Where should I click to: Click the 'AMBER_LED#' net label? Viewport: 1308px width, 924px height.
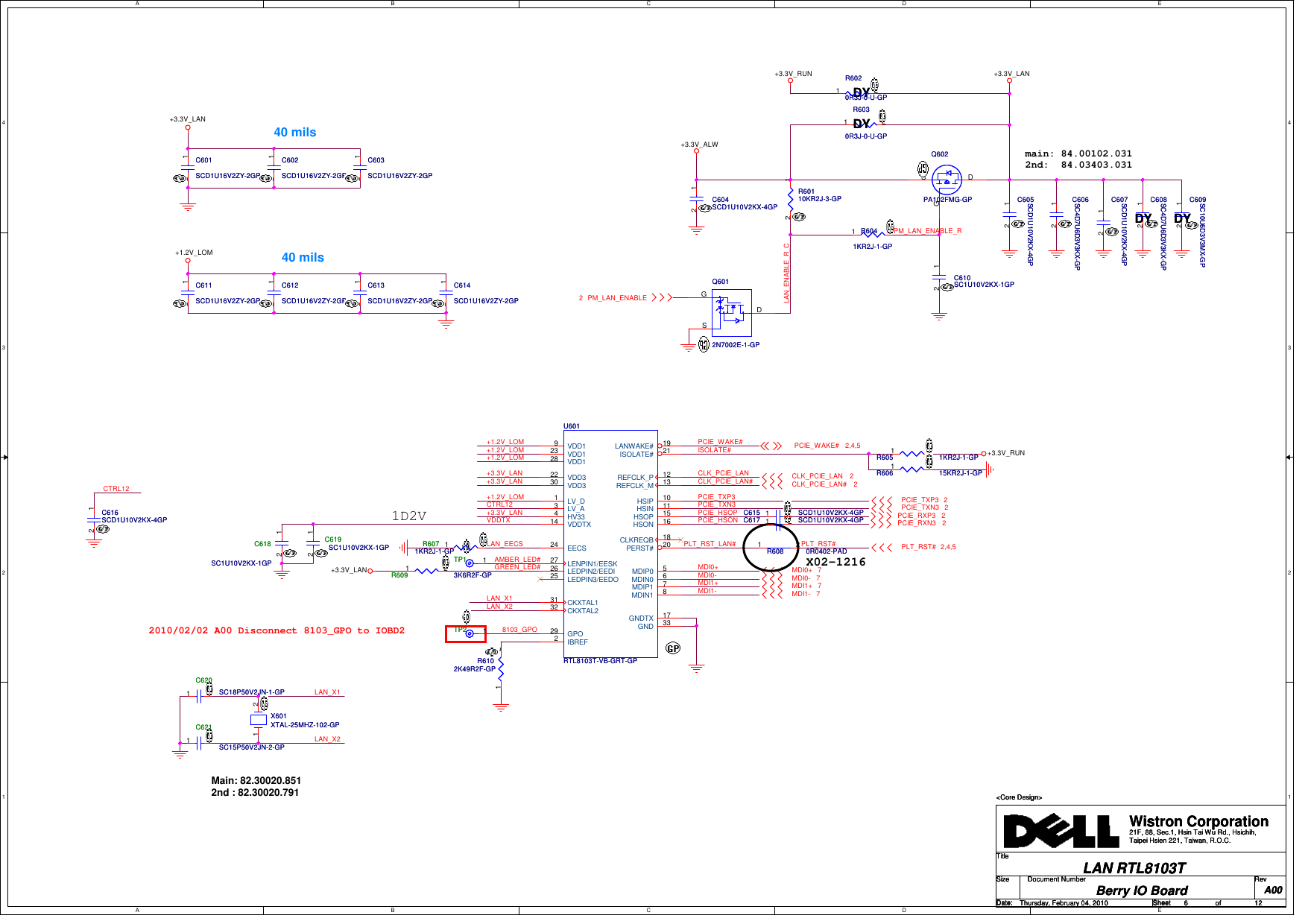coord(517,560)
